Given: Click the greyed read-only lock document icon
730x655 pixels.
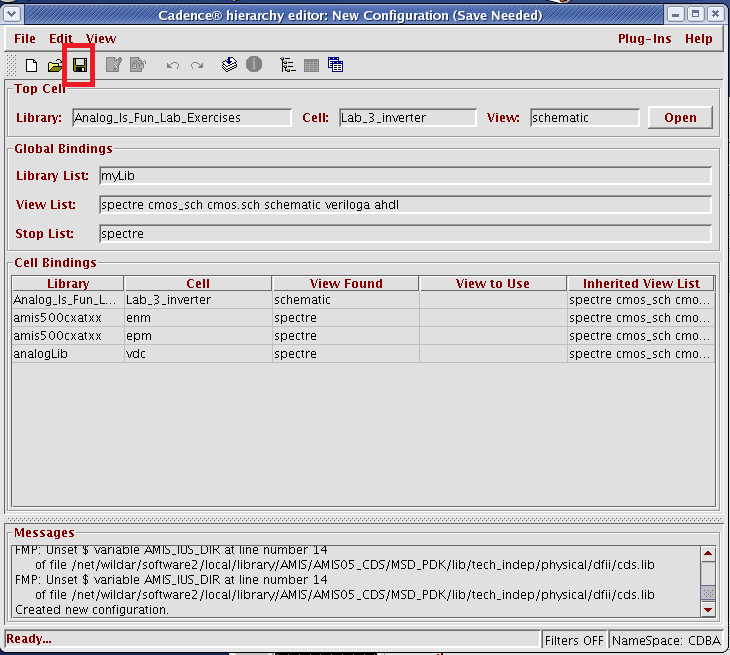Looking at the screenshot, I should click(138, 65).
